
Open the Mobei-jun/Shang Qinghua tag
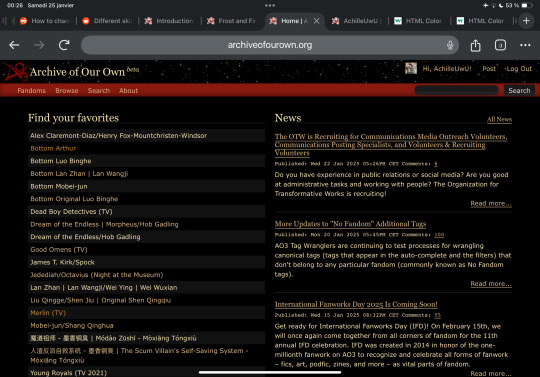(72, 326)
